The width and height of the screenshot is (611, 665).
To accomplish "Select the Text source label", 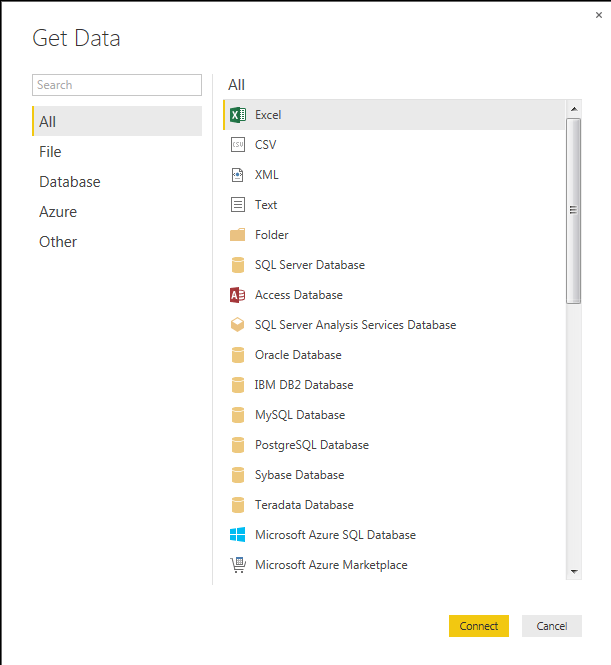I will coord(266,205).
